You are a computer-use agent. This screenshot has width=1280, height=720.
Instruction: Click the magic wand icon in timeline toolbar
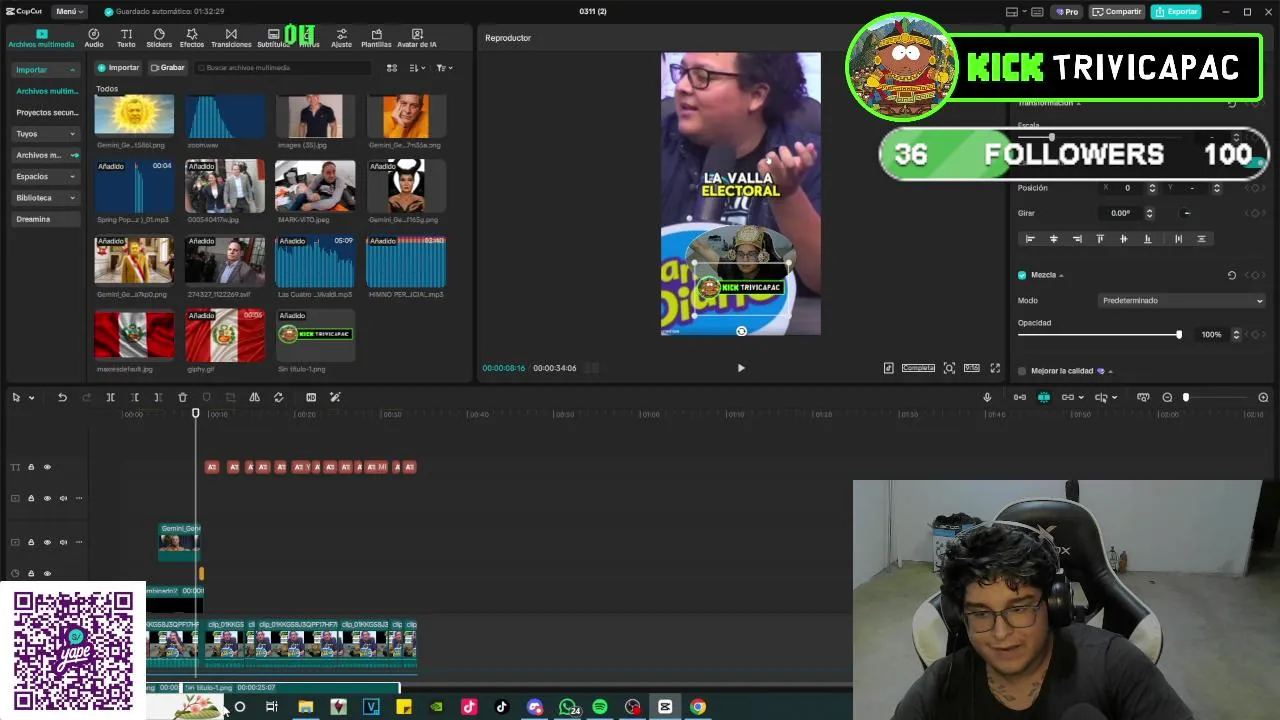pyautogui.click(x=335, y=397)
